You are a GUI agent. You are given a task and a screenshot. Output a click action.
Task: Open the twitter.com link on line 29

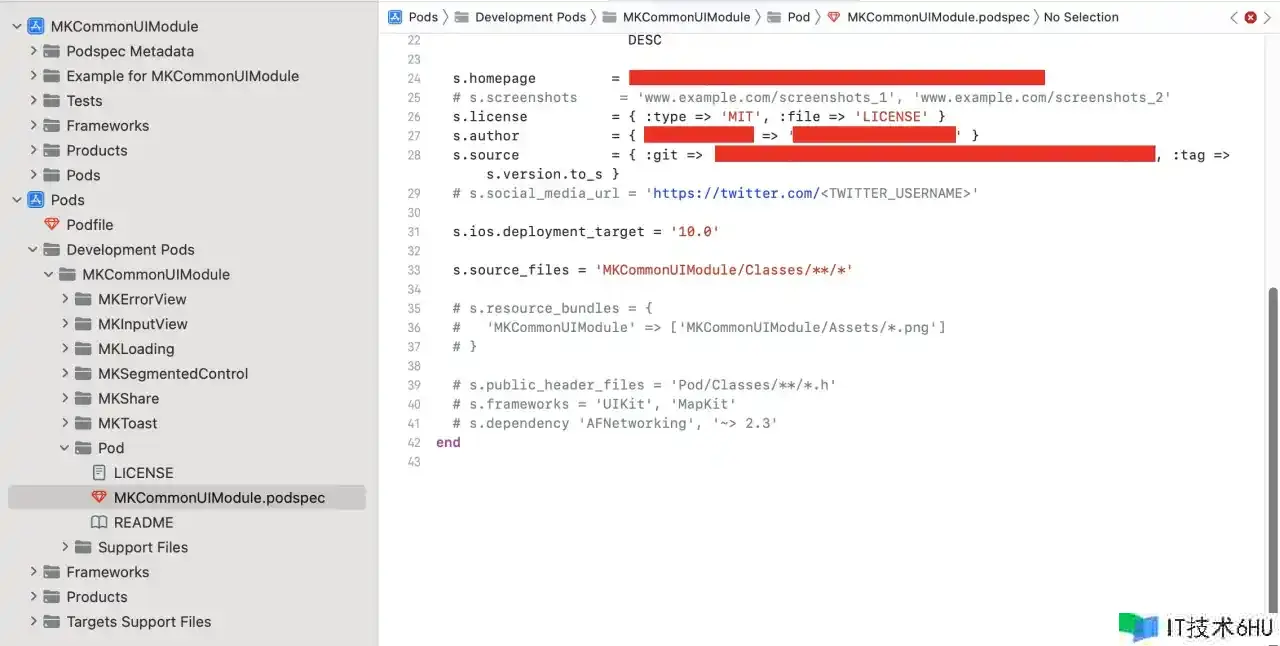[735, 193]
